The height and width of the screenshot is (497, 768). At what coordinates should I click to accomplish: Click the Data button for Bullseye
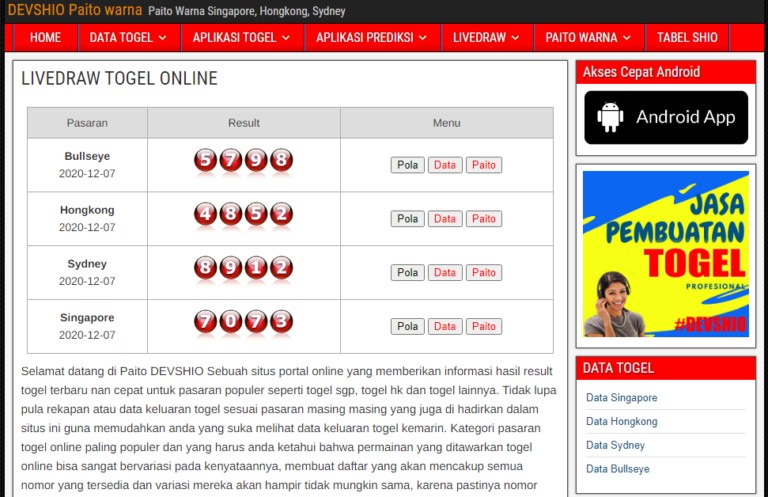tap(445, 165)
